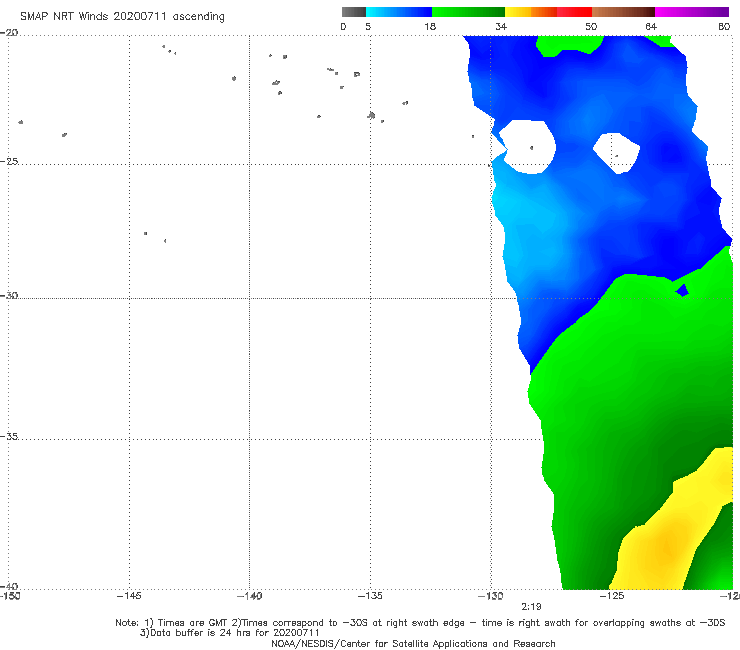Screen dimensions: 740x650
Task: Click the note line starting 'Note: 1) Times are GMT'
Action: coord(420,623)
